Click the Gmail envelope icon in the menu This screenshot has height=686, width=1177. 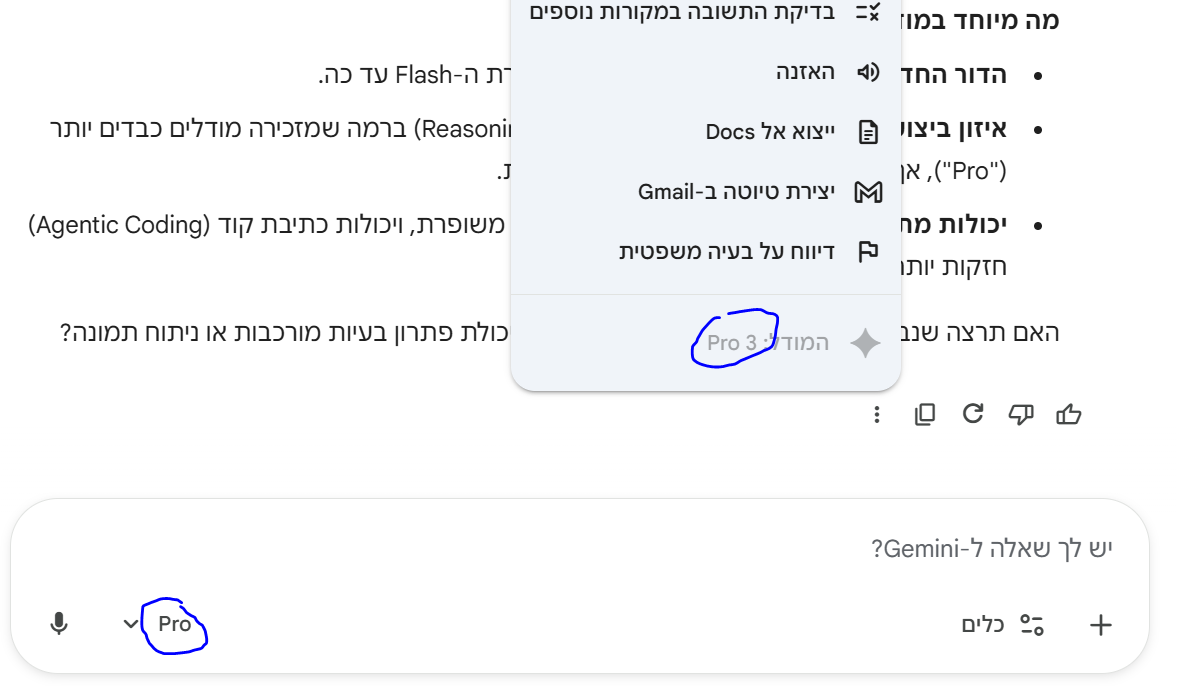coord(867,192)
